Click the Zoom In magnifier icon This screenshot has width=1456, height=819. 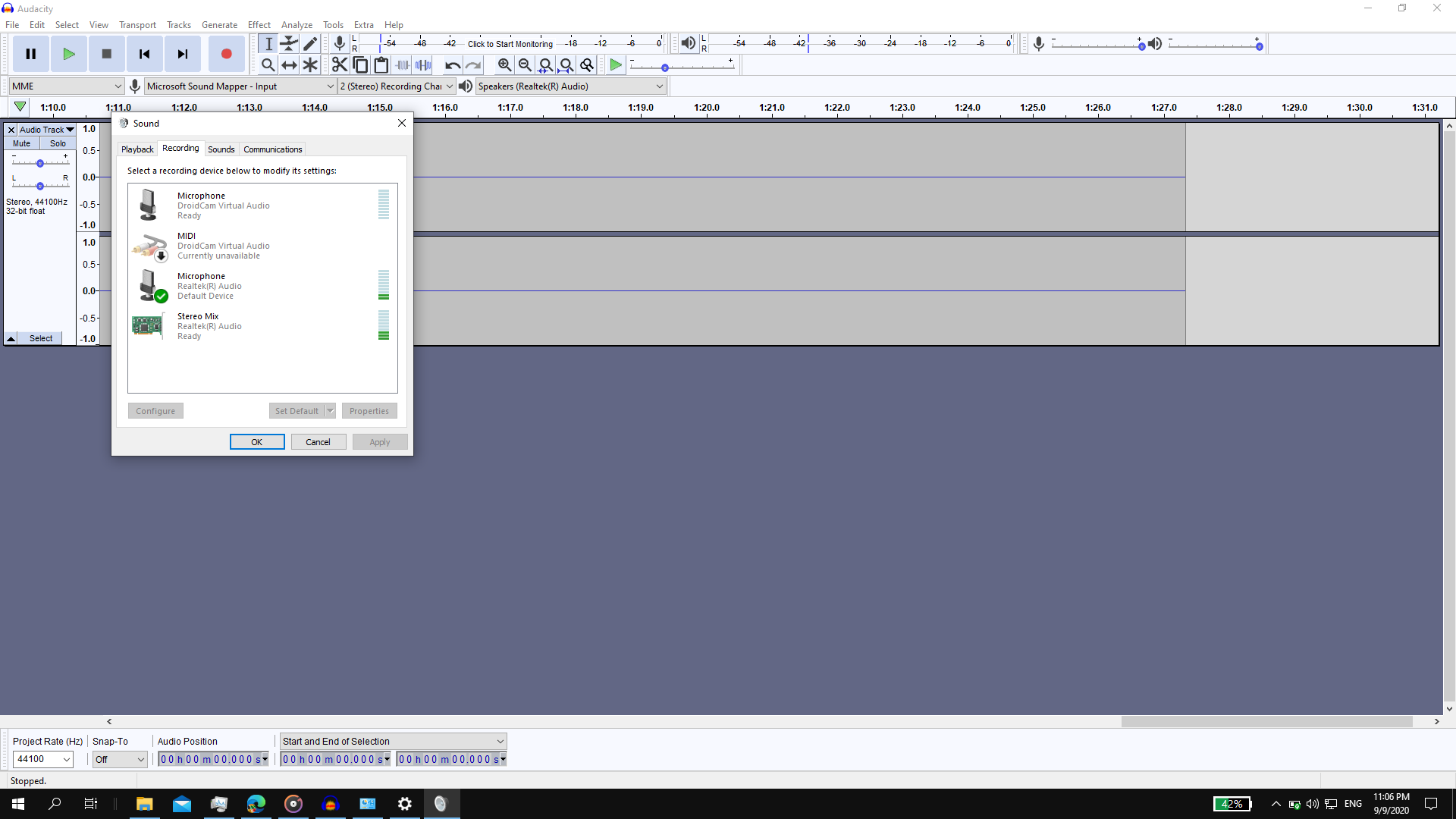[x=504, y=65]
